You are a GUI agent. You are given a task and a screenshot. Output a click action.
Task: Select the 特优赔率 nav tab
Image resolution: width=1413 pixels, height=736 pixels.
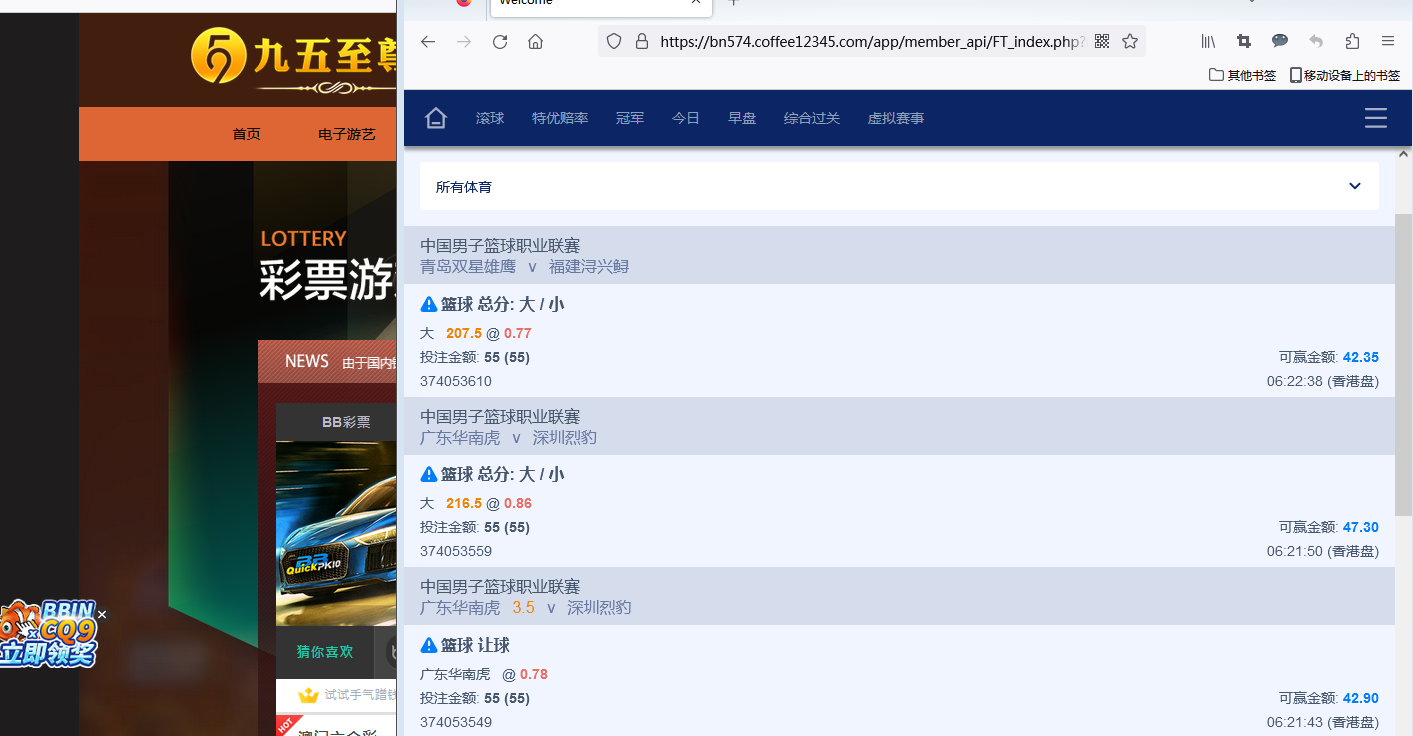tap(560, 118)
